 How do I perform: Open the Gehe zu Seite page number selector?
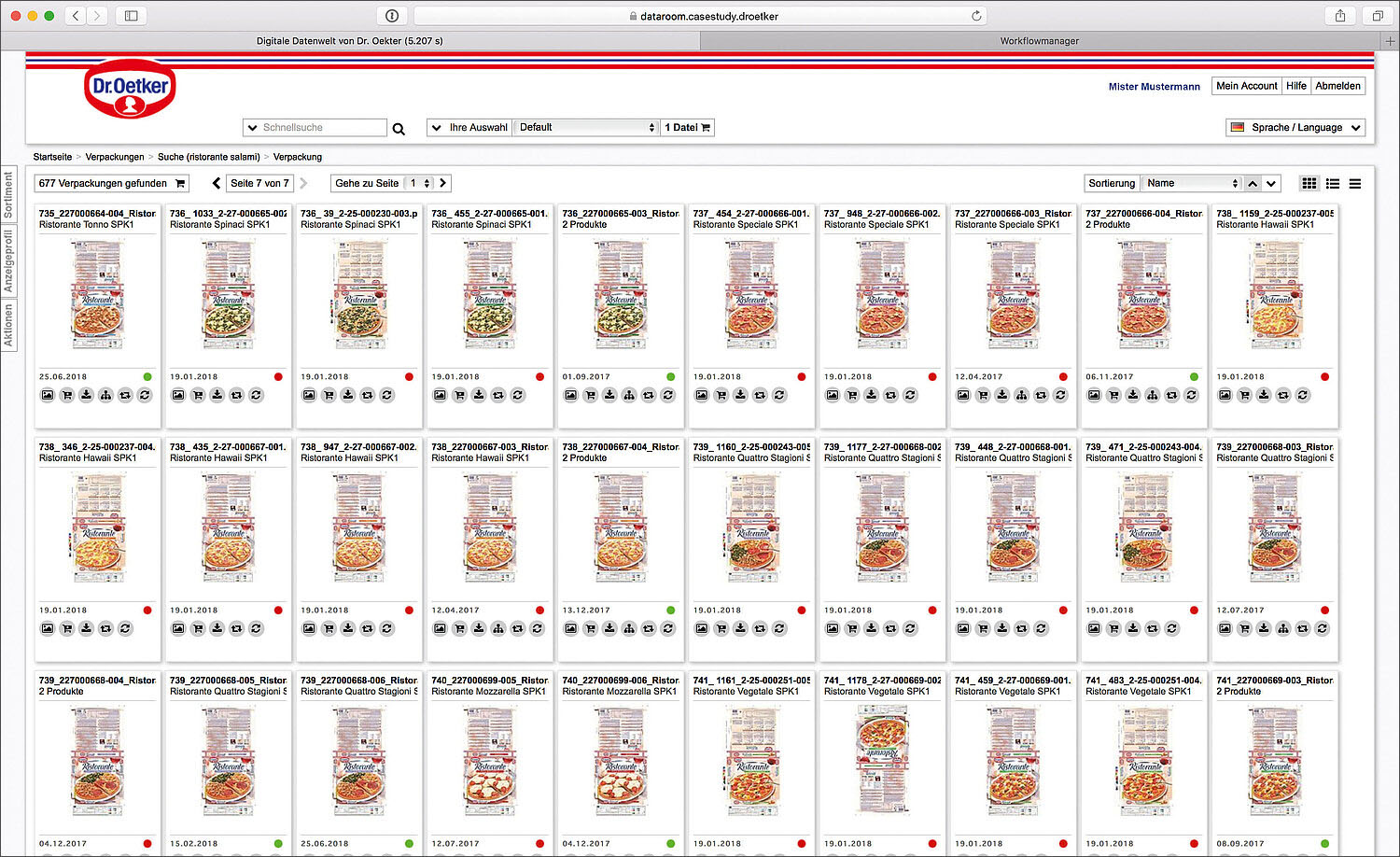click(x=420, y=183)
